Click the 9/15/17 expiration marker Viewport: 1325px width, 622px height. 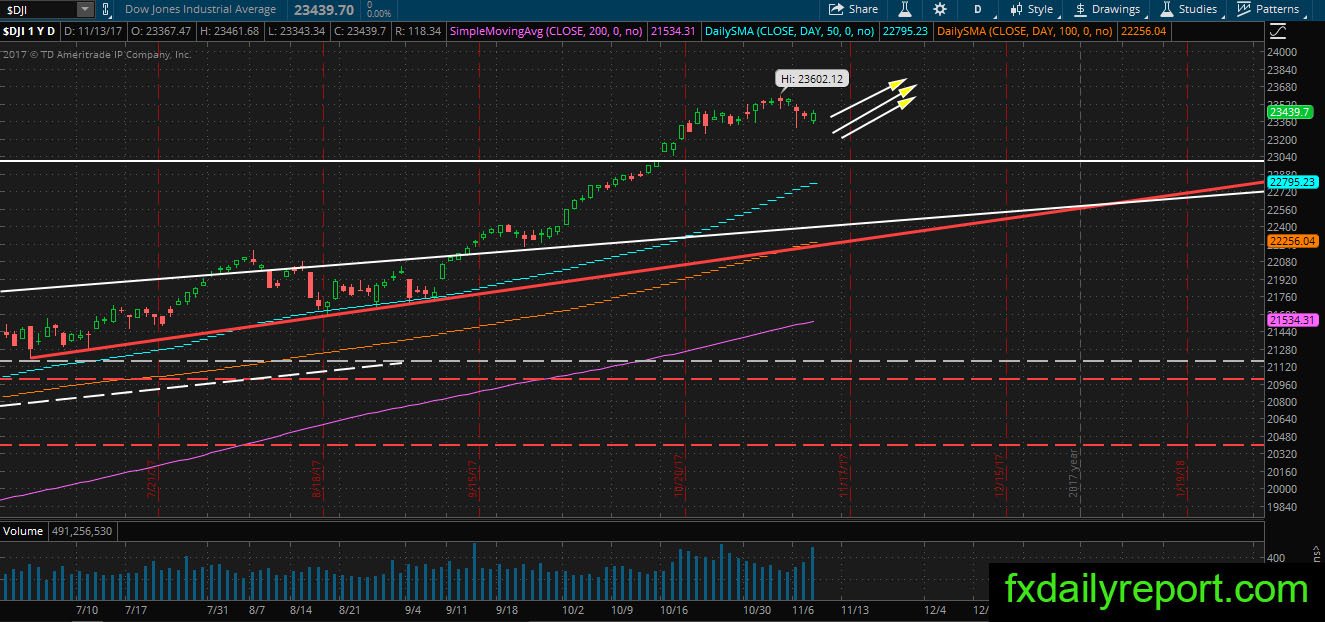473,479
